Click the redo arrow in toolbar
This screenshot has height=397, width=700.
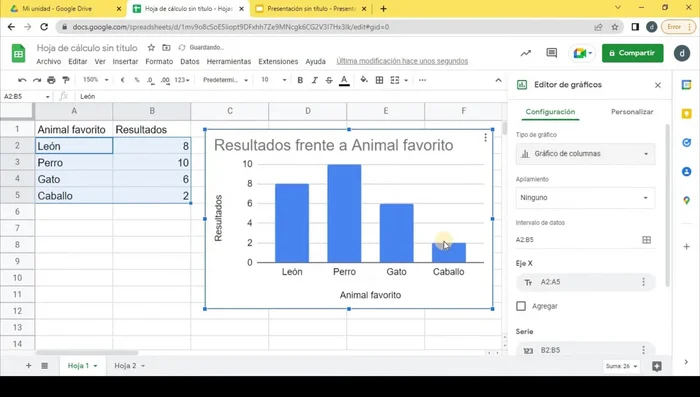click(37, 80)
